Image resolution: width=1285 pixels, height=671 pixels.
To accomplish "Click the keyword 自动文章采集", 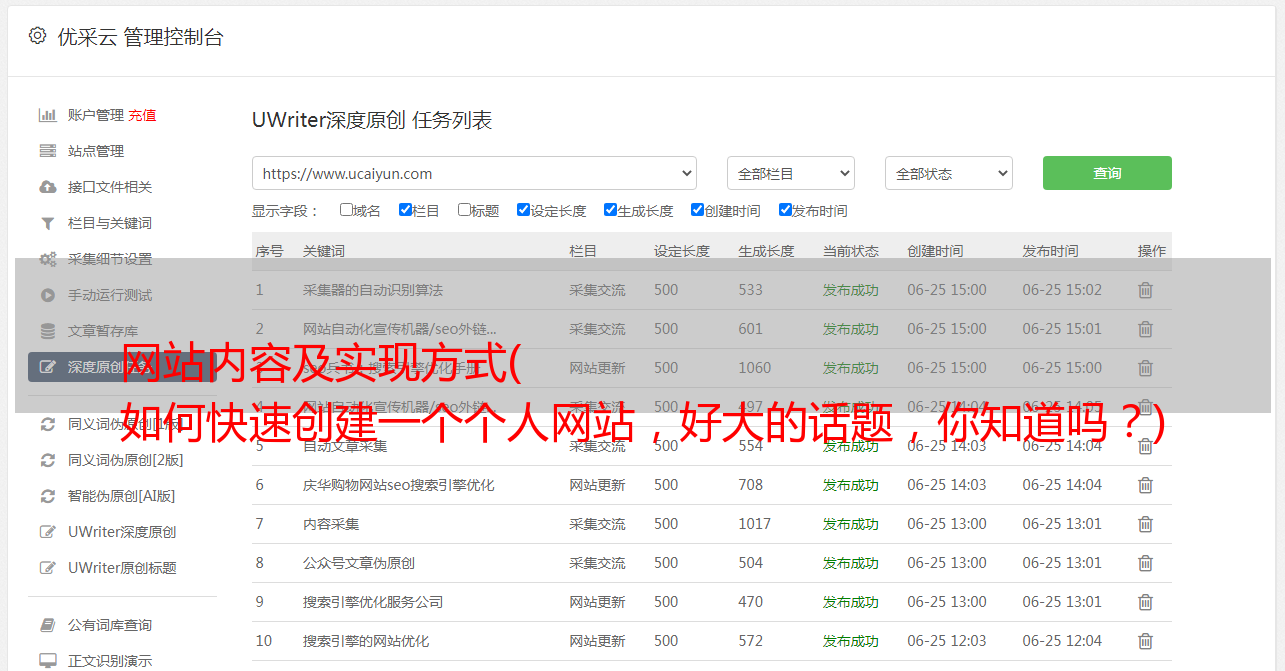I will [345, 446].
